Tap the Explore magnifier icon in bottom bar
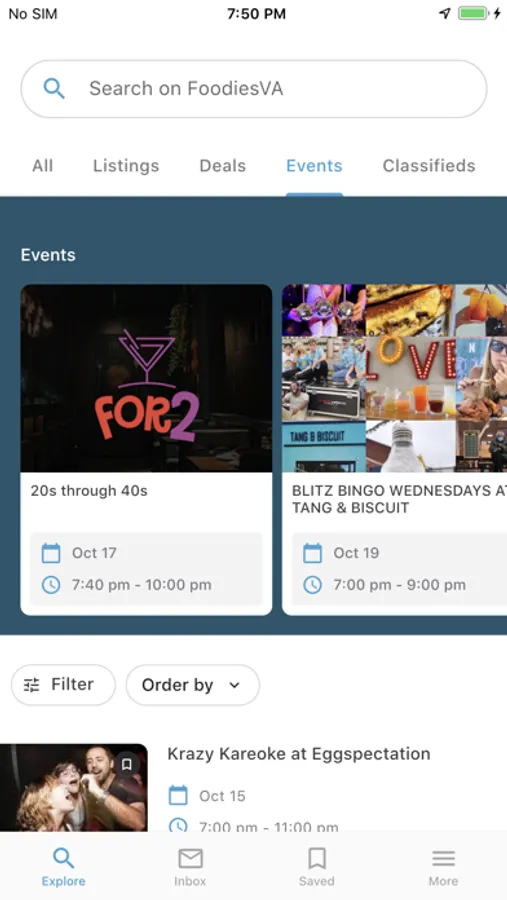Image resolution: width=507 pixels, height=900 pixels. 63,859
